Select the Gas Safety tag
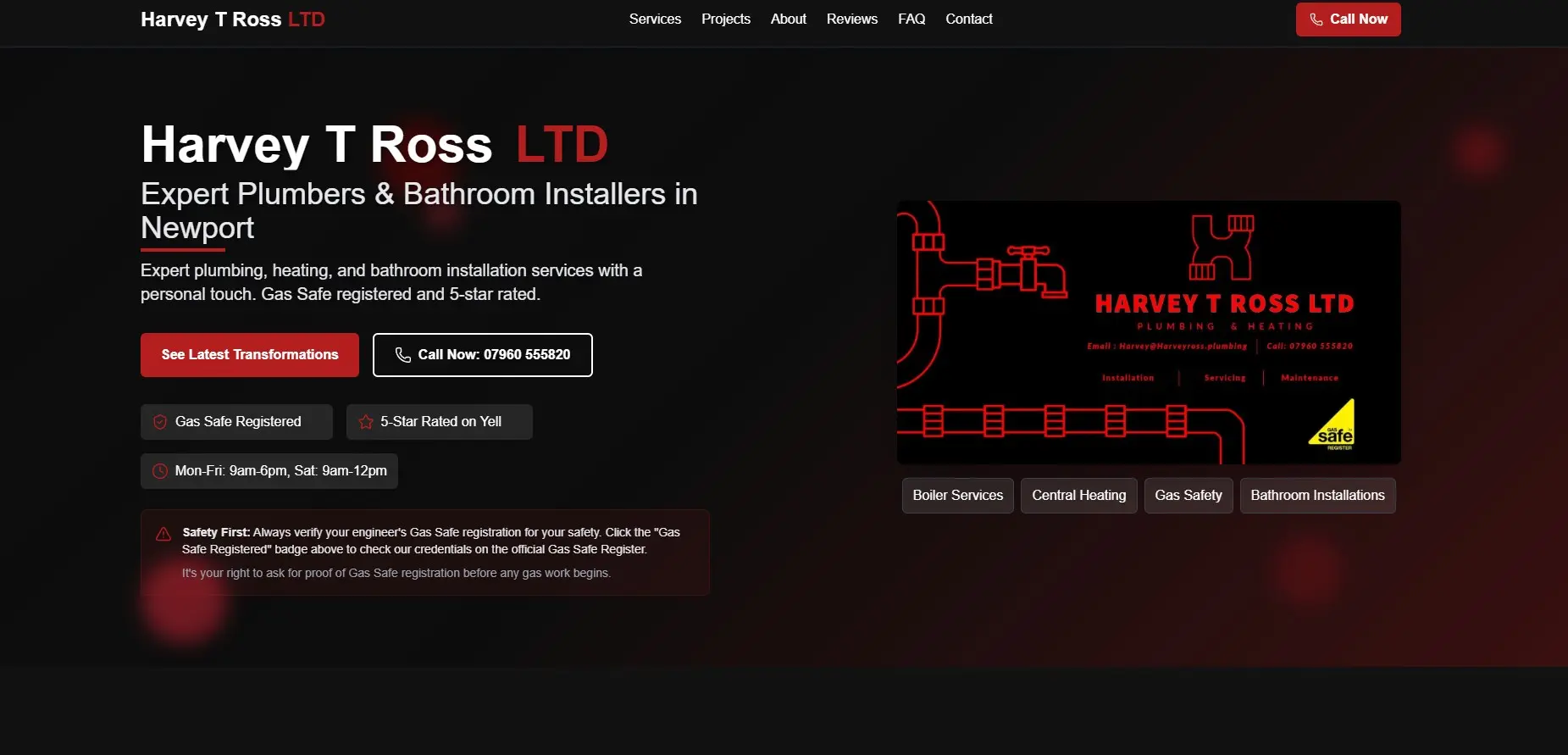Screen dimensions: 1568x755 pos(1188,496)
